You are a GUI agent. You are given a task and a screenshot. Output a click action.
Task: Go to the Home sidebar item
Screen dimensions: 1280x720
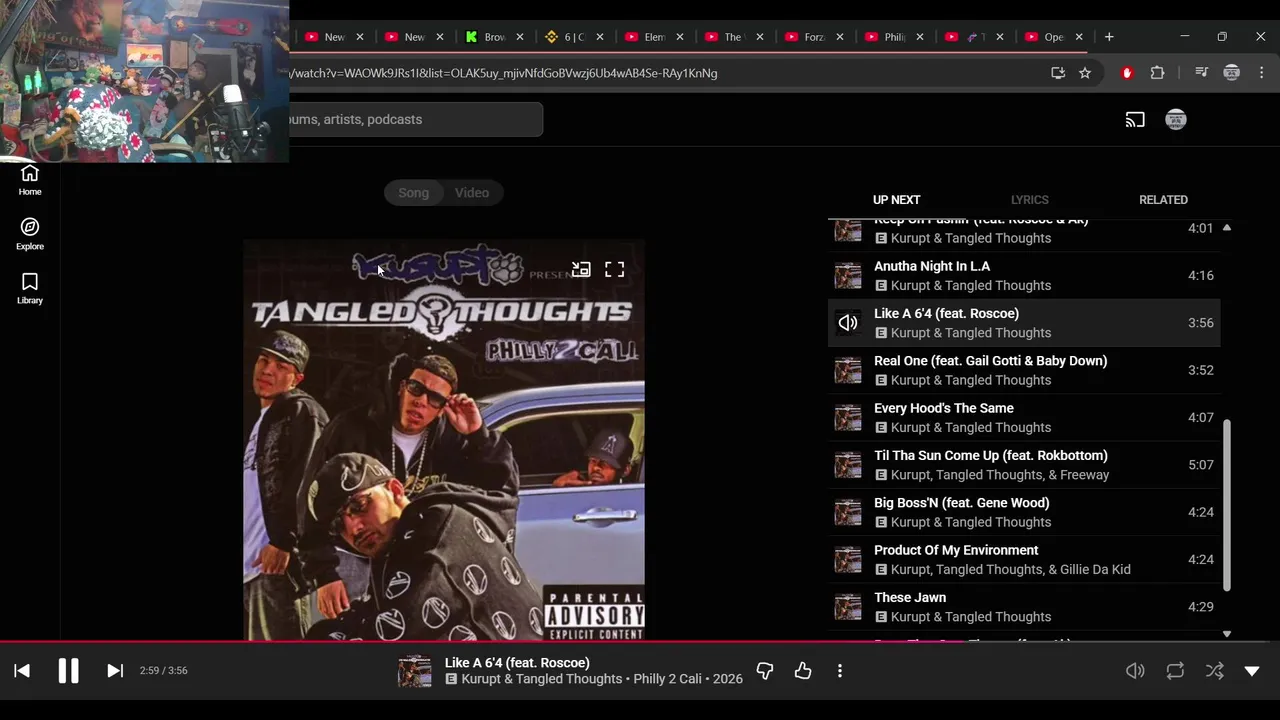(30, 180)
